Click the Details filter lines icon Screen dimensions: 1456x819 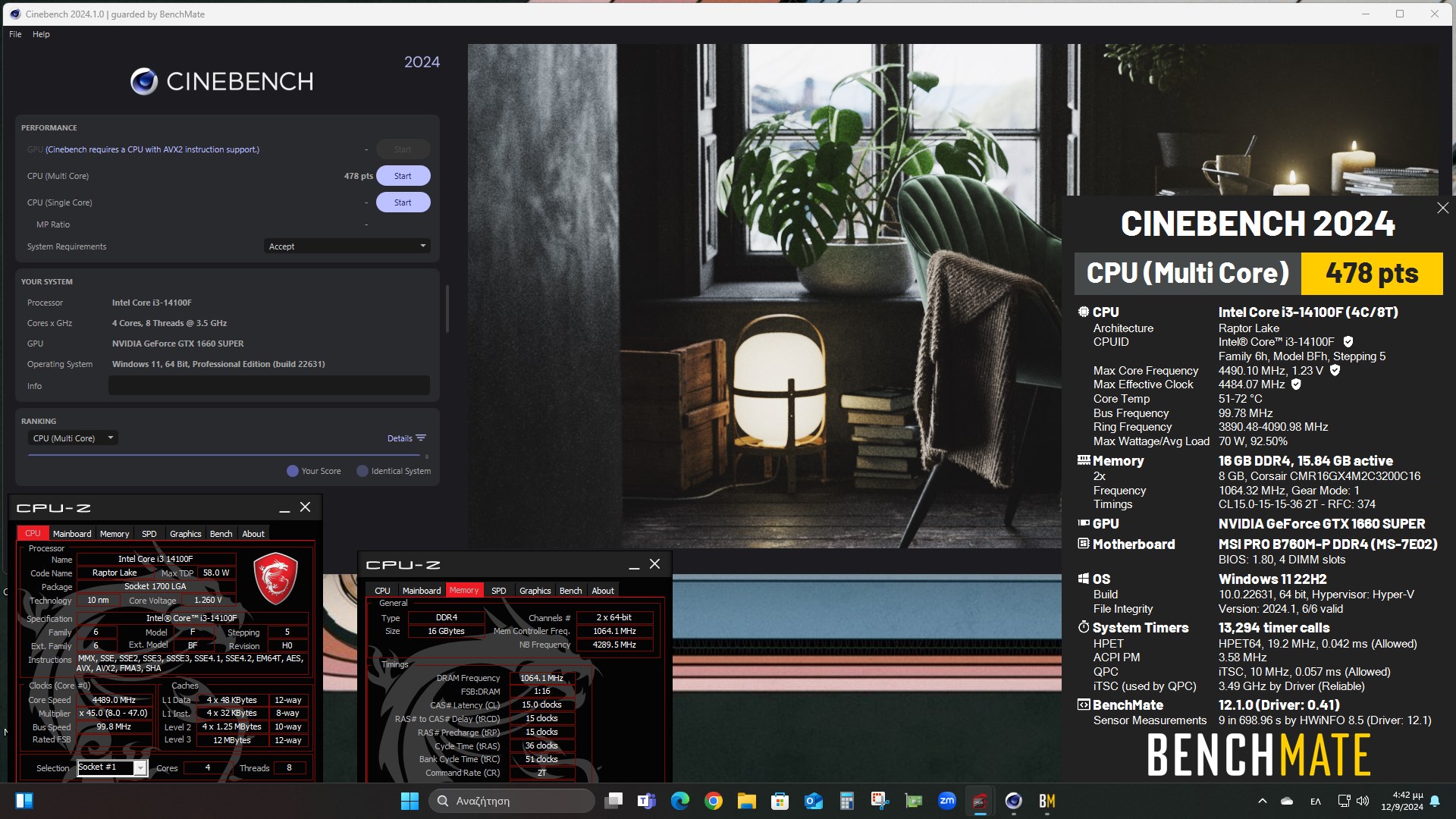[x=421, y=438]
